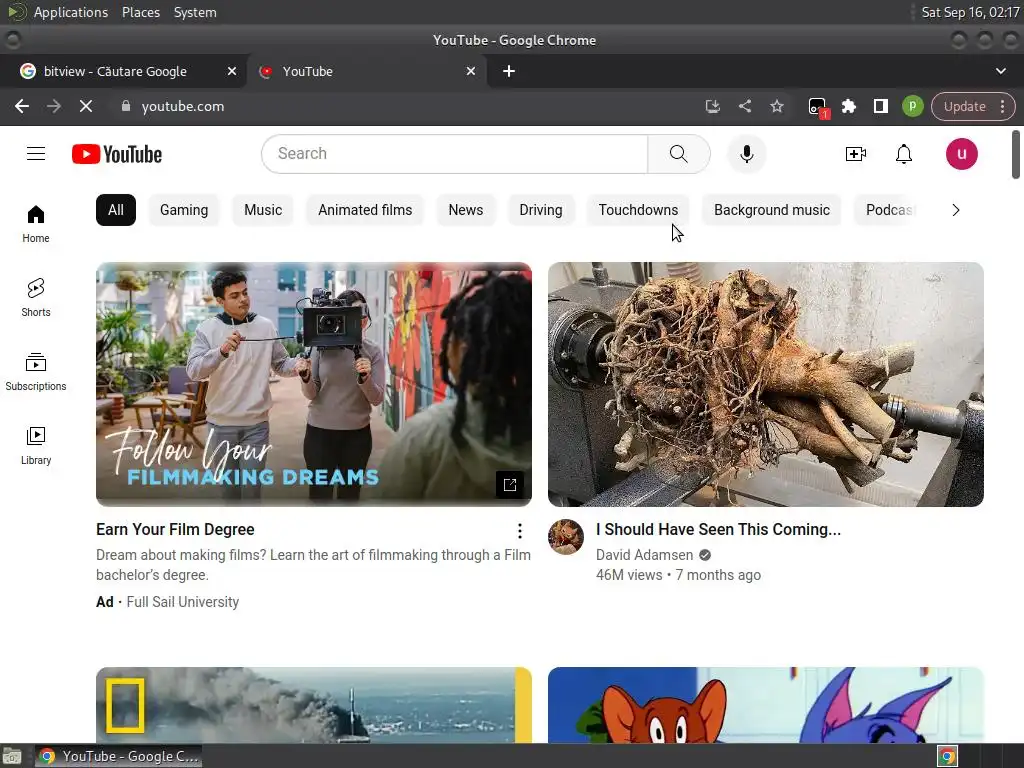Open the tree root on lathe thumbnail
The width and height of the screenshot is (1024, 768).
(x=766, y=385)
